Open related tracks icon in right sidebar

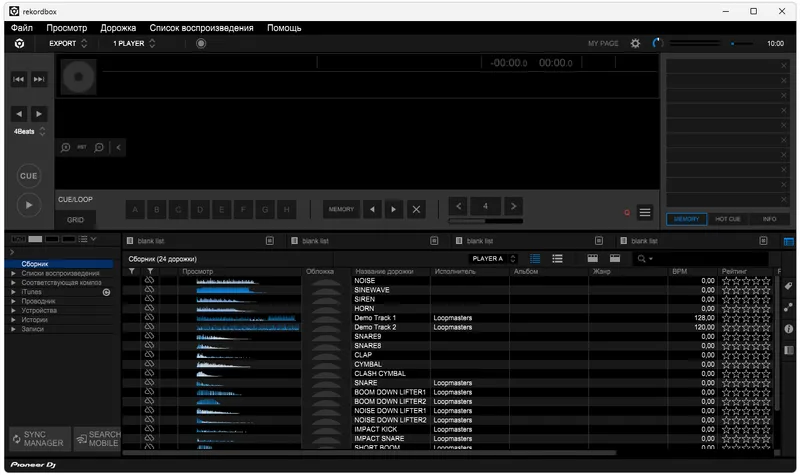point(788,307)
